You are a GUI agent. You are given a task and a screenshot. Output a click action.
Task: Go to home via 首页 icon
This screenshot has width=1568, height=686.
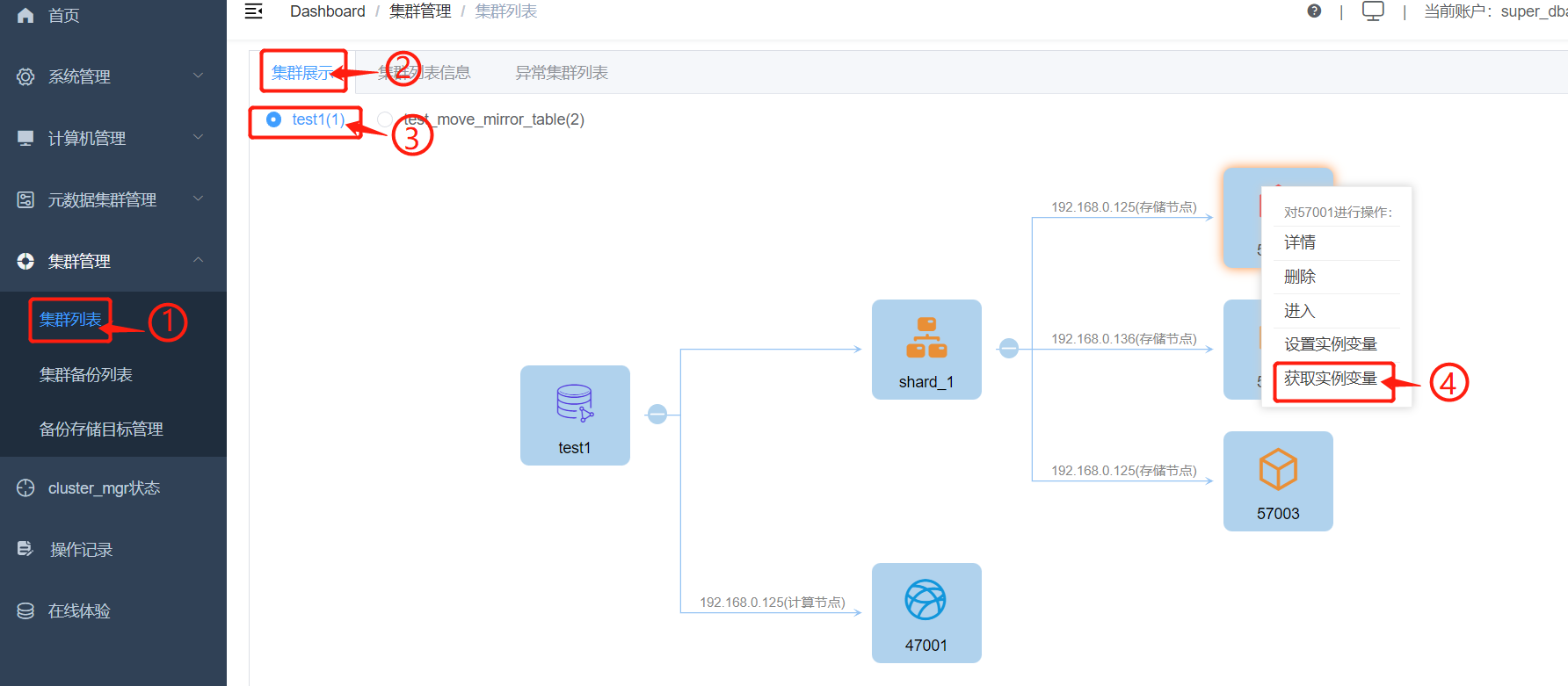(x=26, y=15)
